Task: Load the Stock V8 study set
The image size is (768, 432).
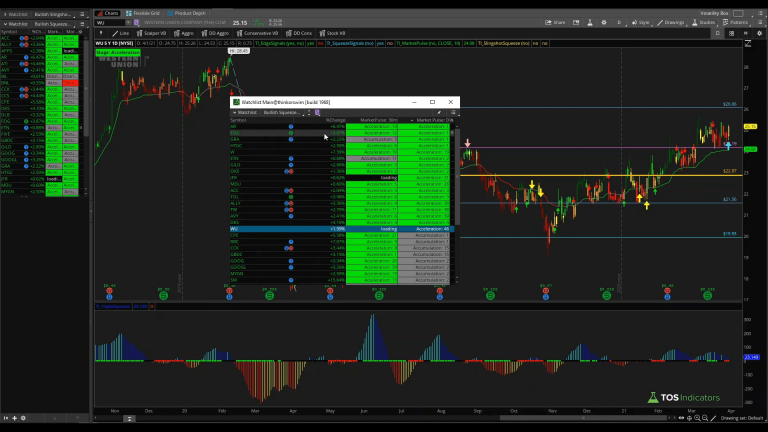Action: (333, 33)
